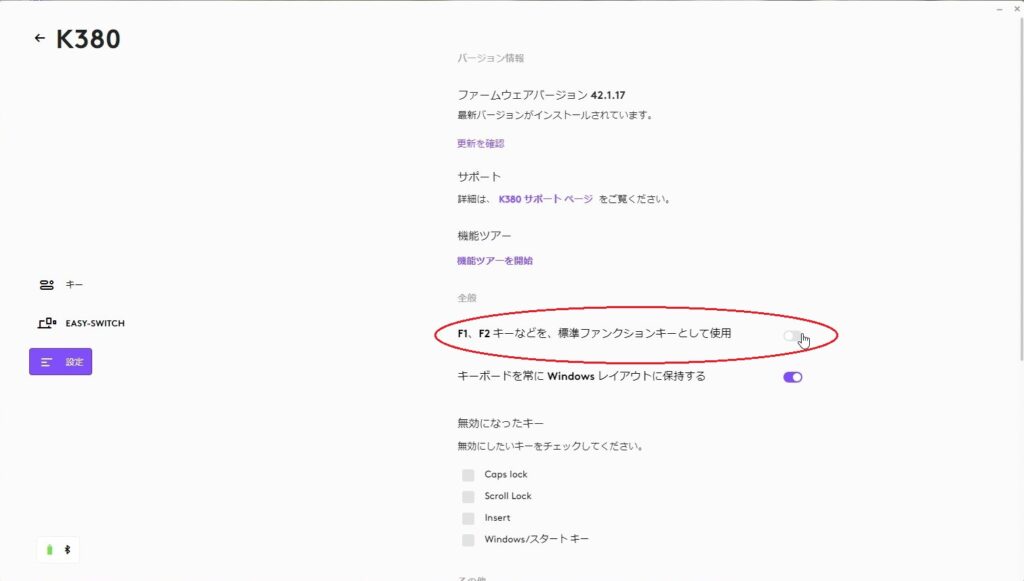Click the keys icon beside キー

[x=46, y=285]
